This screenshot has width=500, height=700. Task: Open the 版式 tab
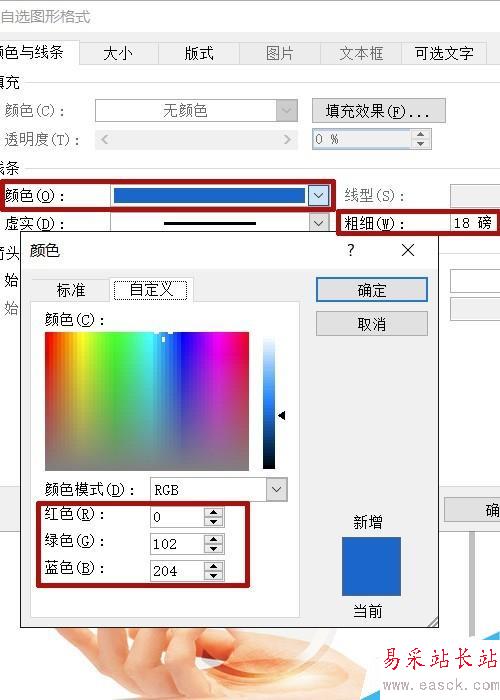pos(199,54)
